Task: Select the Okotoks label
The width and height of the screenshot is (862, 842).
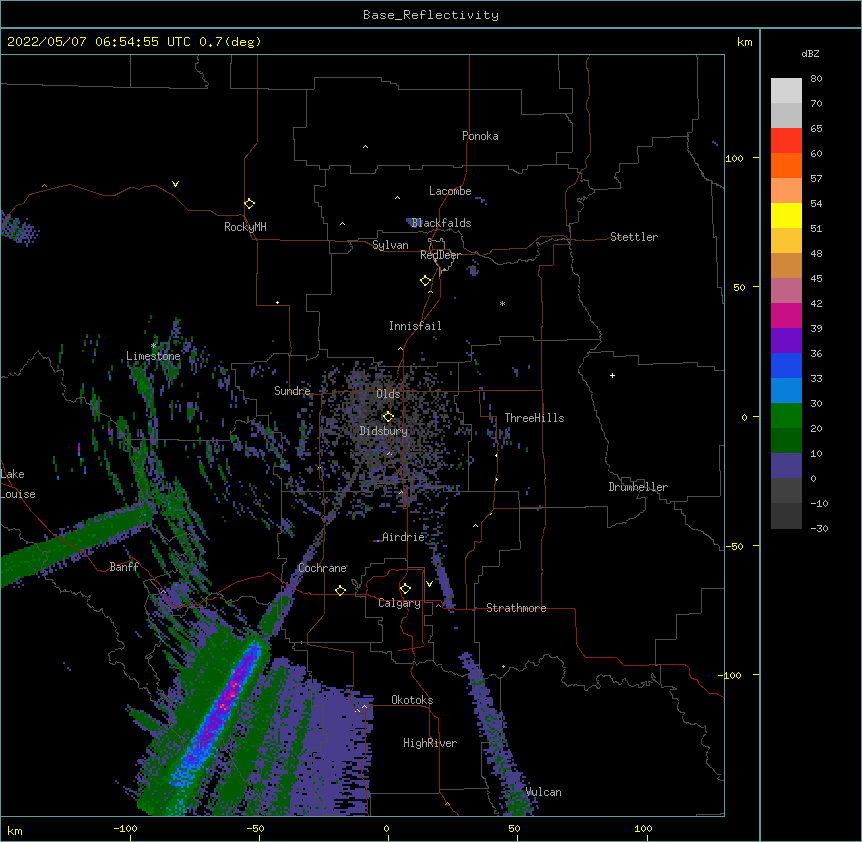Action: tap(412, 700)
